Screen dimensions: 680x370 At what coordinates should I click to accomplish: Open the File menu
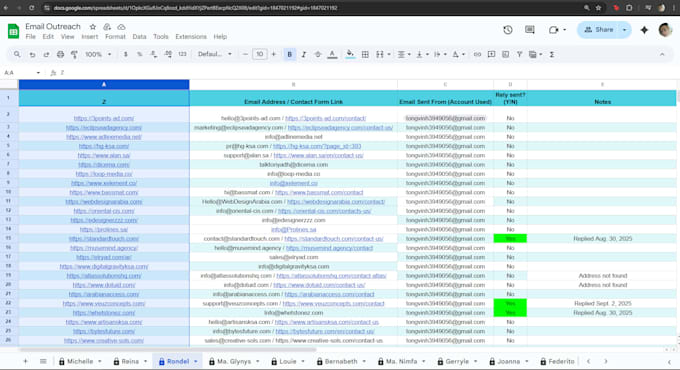pyautogui.click(x=30, y=37)
